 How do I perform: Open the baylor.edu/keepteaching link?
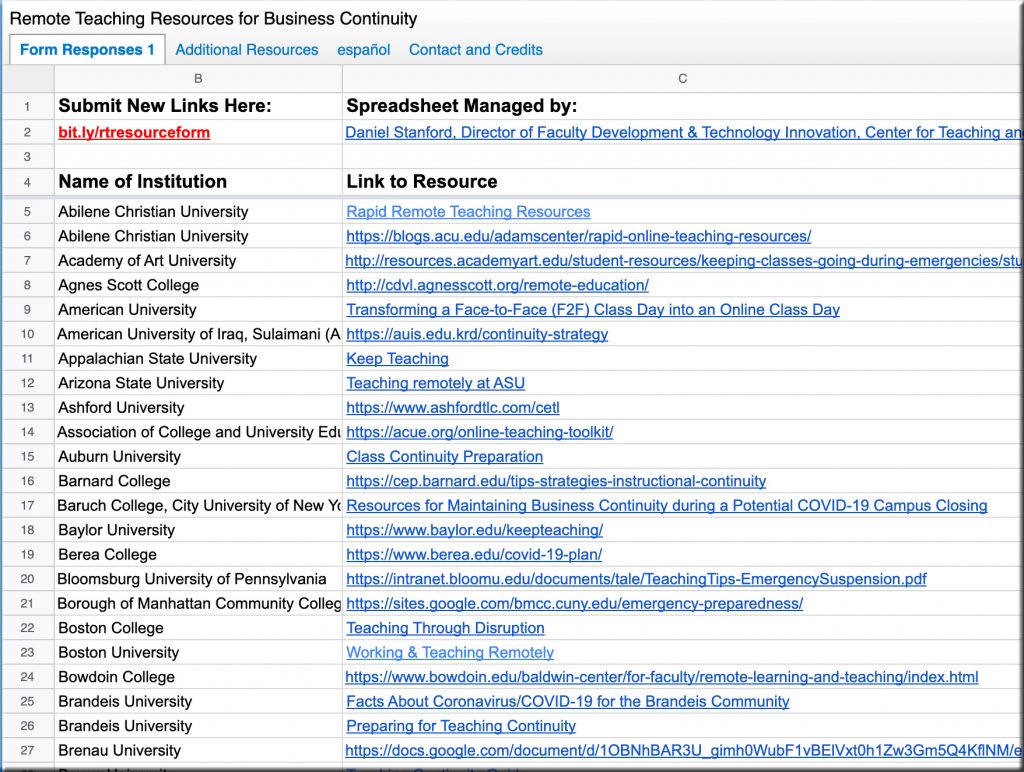coord(475,530)
